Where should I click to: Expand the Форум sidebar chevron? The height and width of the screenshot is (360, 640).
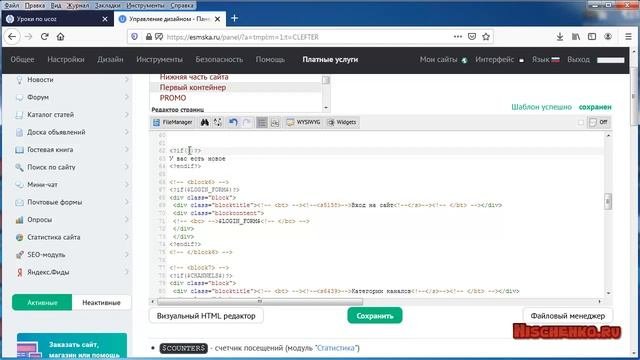[126, 97]
